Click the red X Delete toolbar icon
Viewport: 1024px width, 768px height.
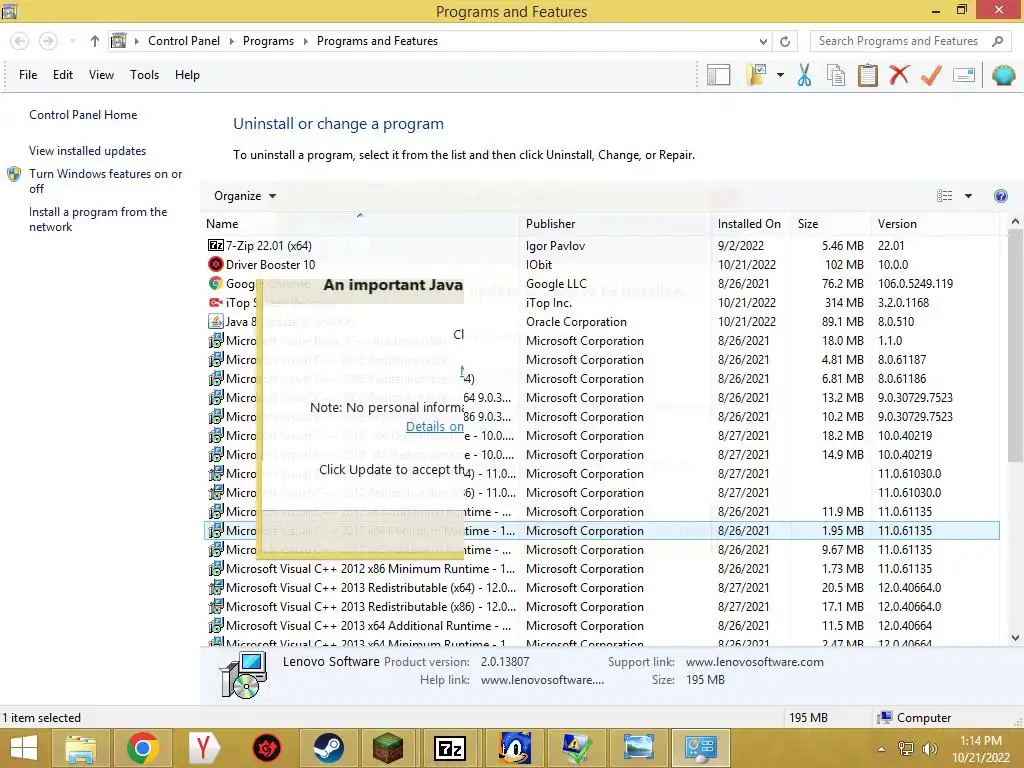[899, 75]
